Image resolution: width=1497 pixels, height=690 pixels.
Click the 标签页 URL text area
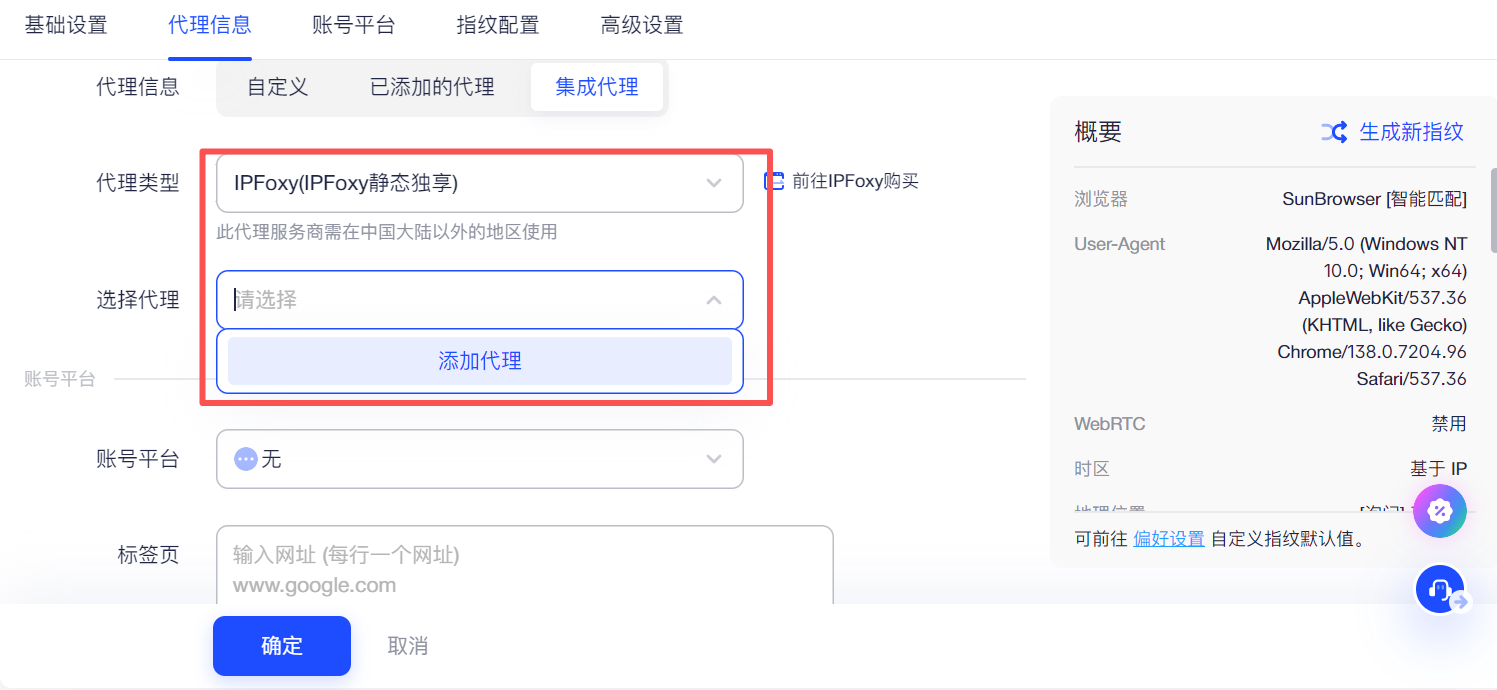click(524, 565)
